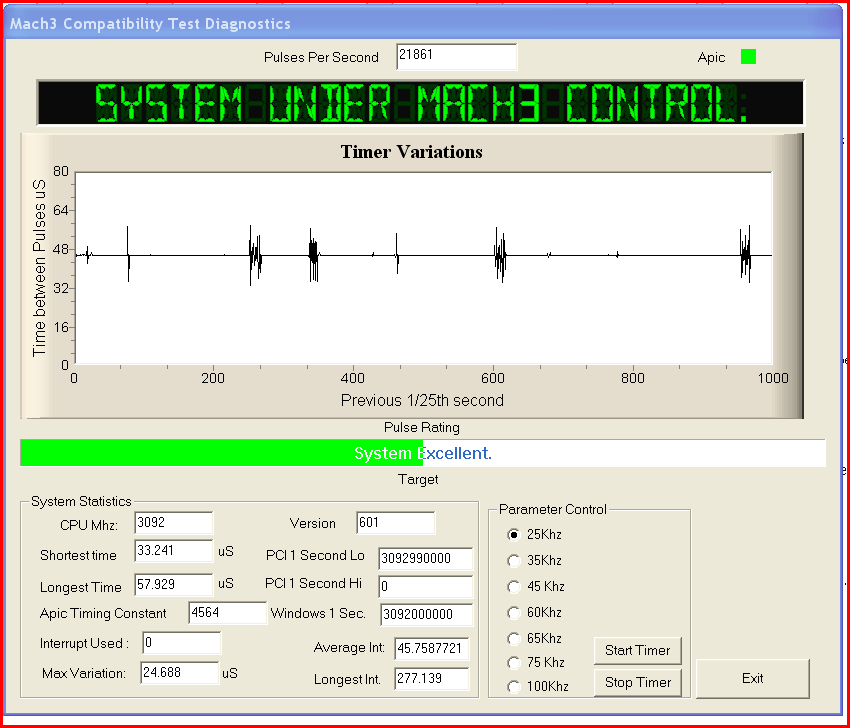Click the green Apic indicator
The width and height of the screenshot is (850, 728).
tap(748, 56)
